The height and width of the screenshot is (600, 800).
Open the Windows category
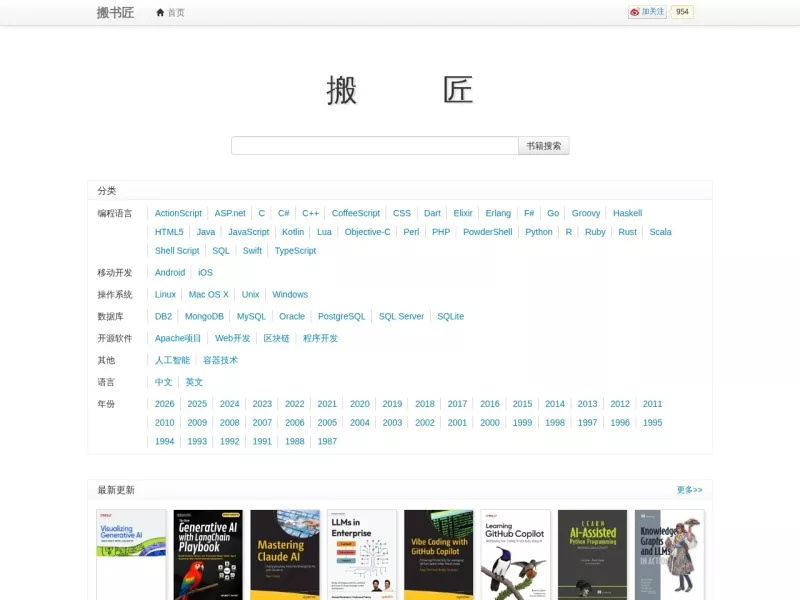click(x=290, y=294)
